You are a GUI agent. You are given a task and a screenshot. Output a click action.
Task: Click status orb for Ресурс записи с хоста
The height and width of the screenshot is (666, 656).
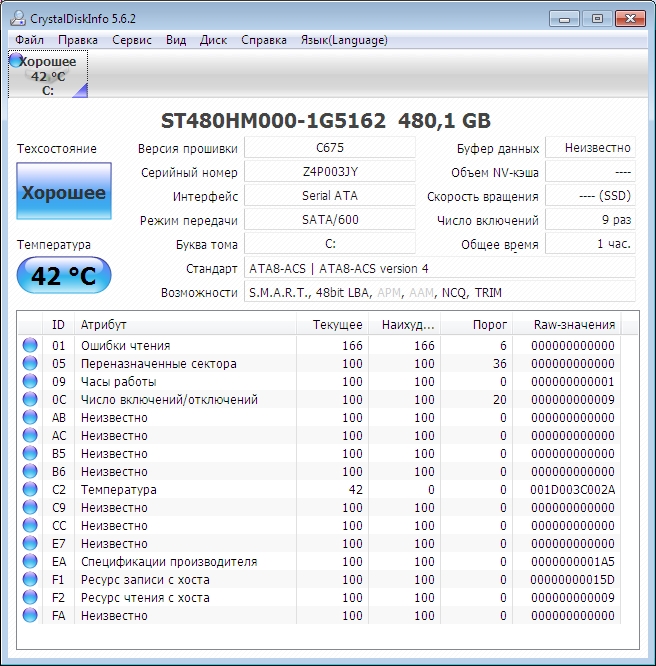[x=30, y=580]
